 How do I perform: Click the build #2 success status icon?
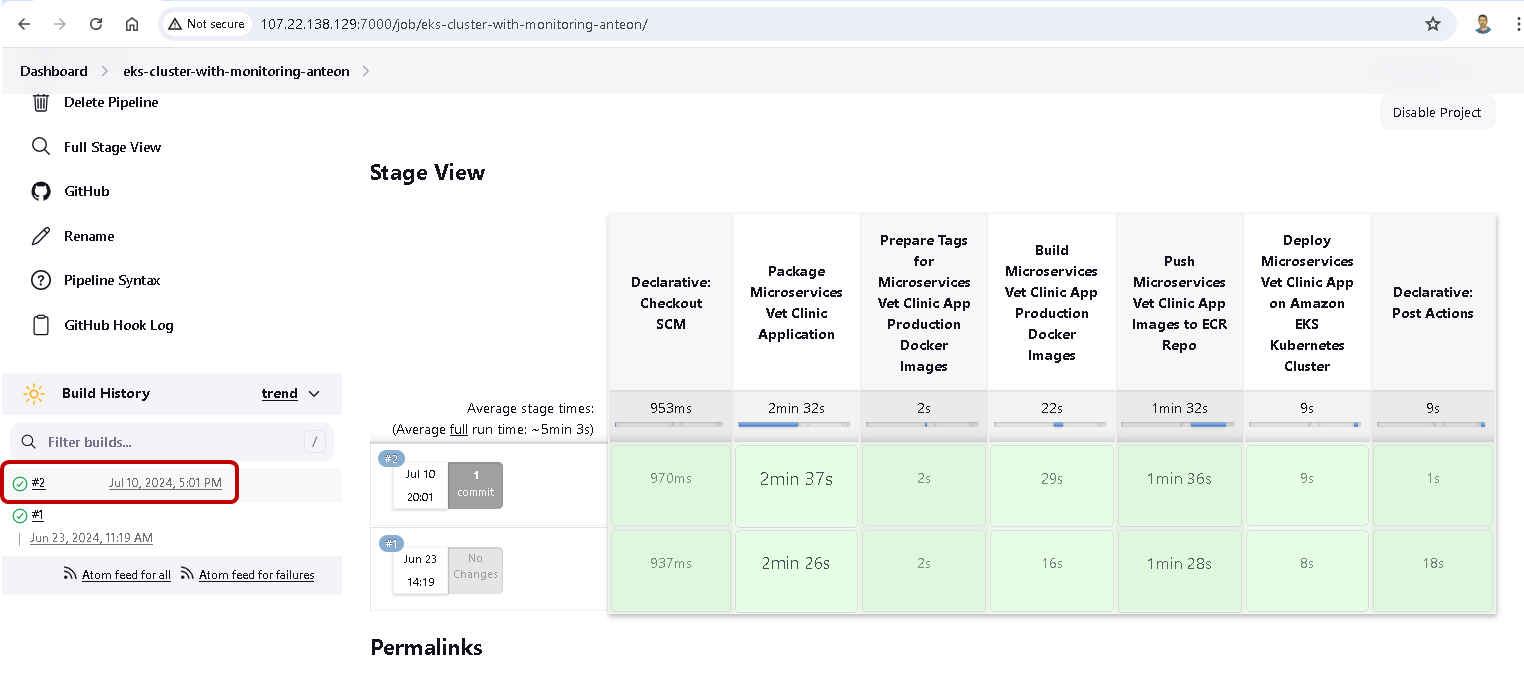click(x=20, y=484)
